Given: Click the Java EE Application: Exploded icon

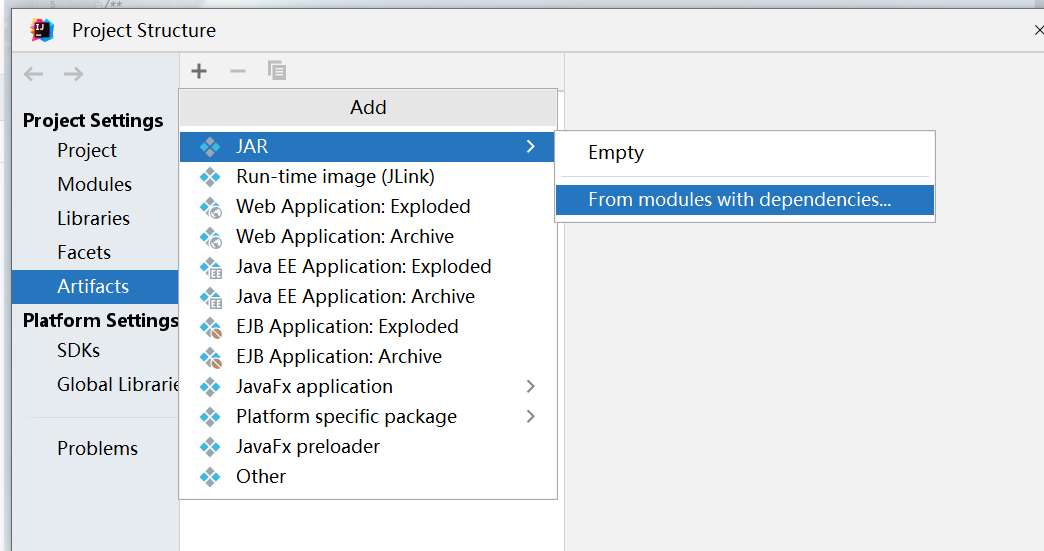Looking at the screenshot, I should (210, 267).
